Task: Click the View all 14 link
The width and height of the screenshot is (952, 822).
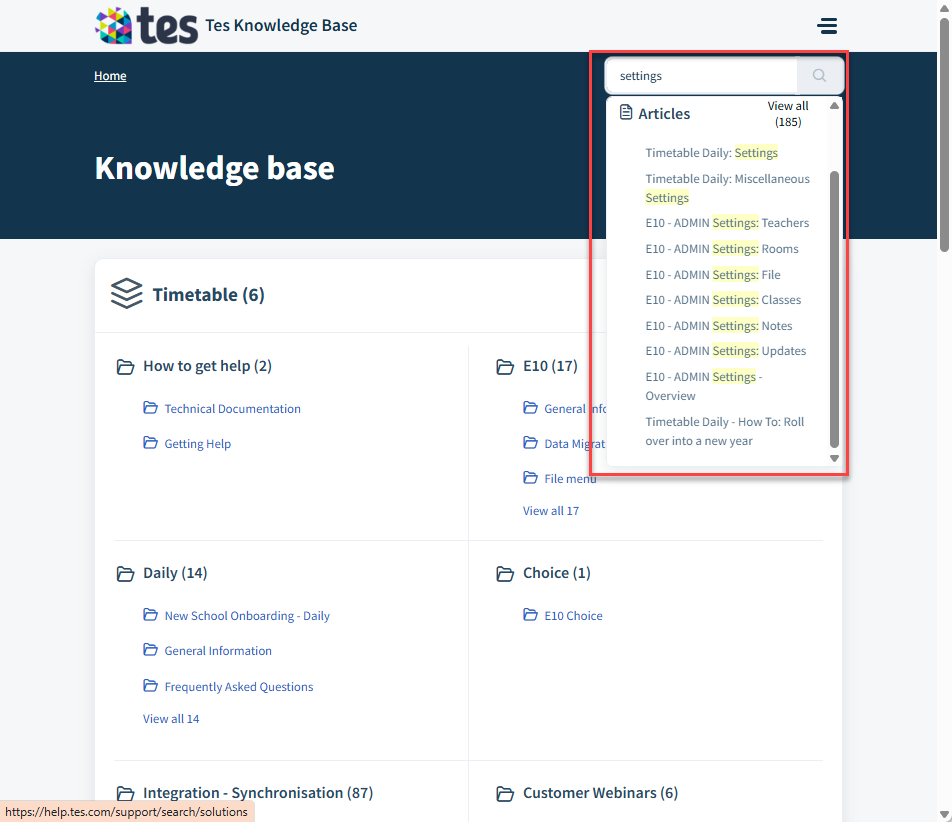Action: [171, 719]
